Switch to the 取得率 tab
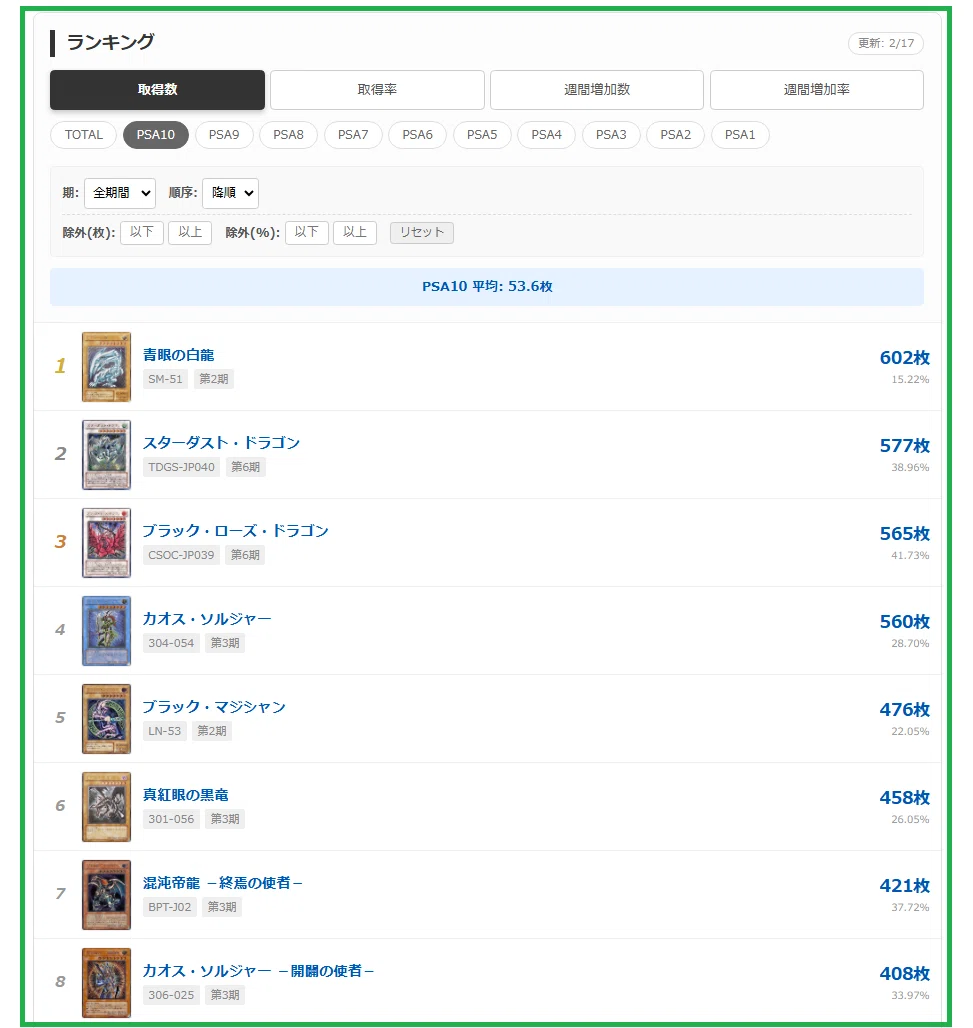973x1028 pixels. point(377,90)
